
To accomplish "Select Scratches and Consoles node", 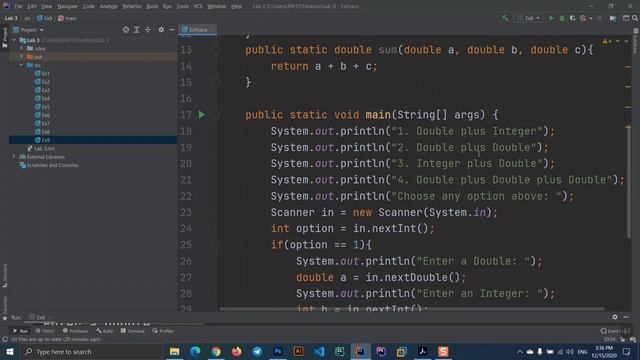I will [x=49, y=165].
